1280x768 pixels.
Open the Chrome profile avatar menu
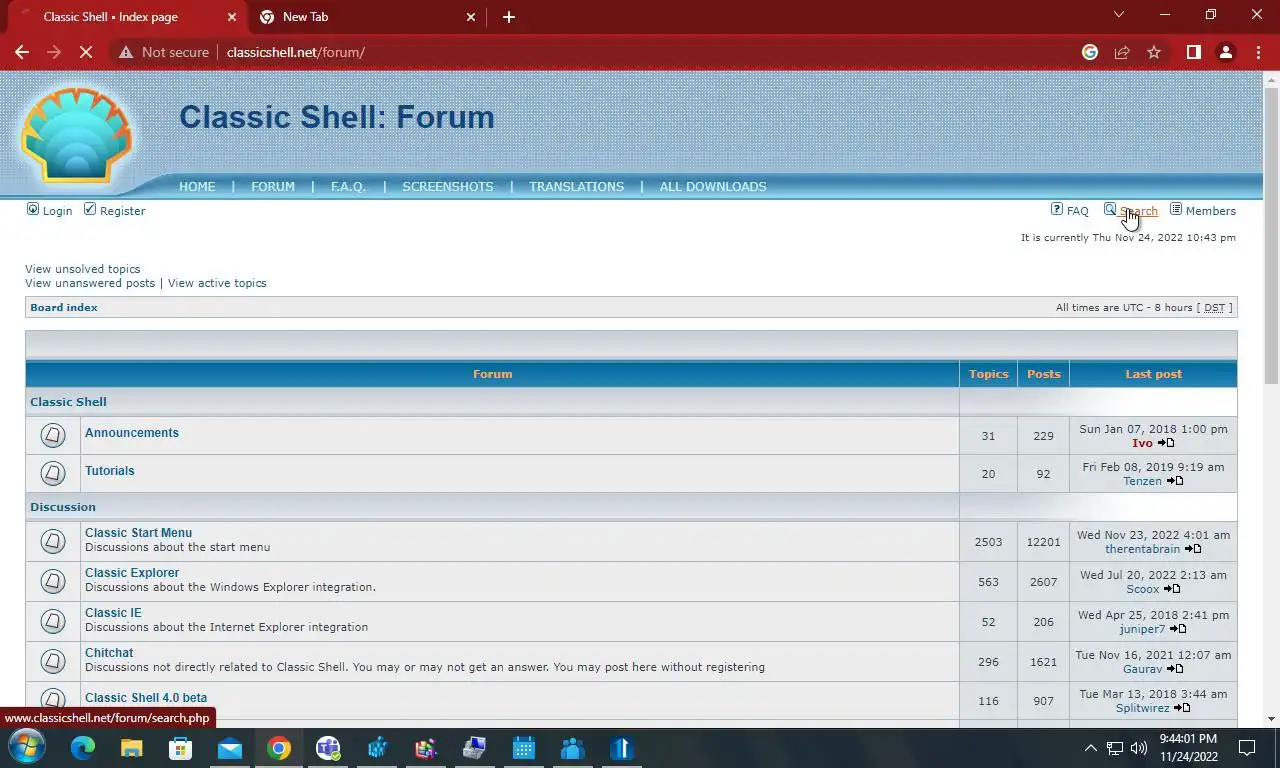pos(1226,52)
